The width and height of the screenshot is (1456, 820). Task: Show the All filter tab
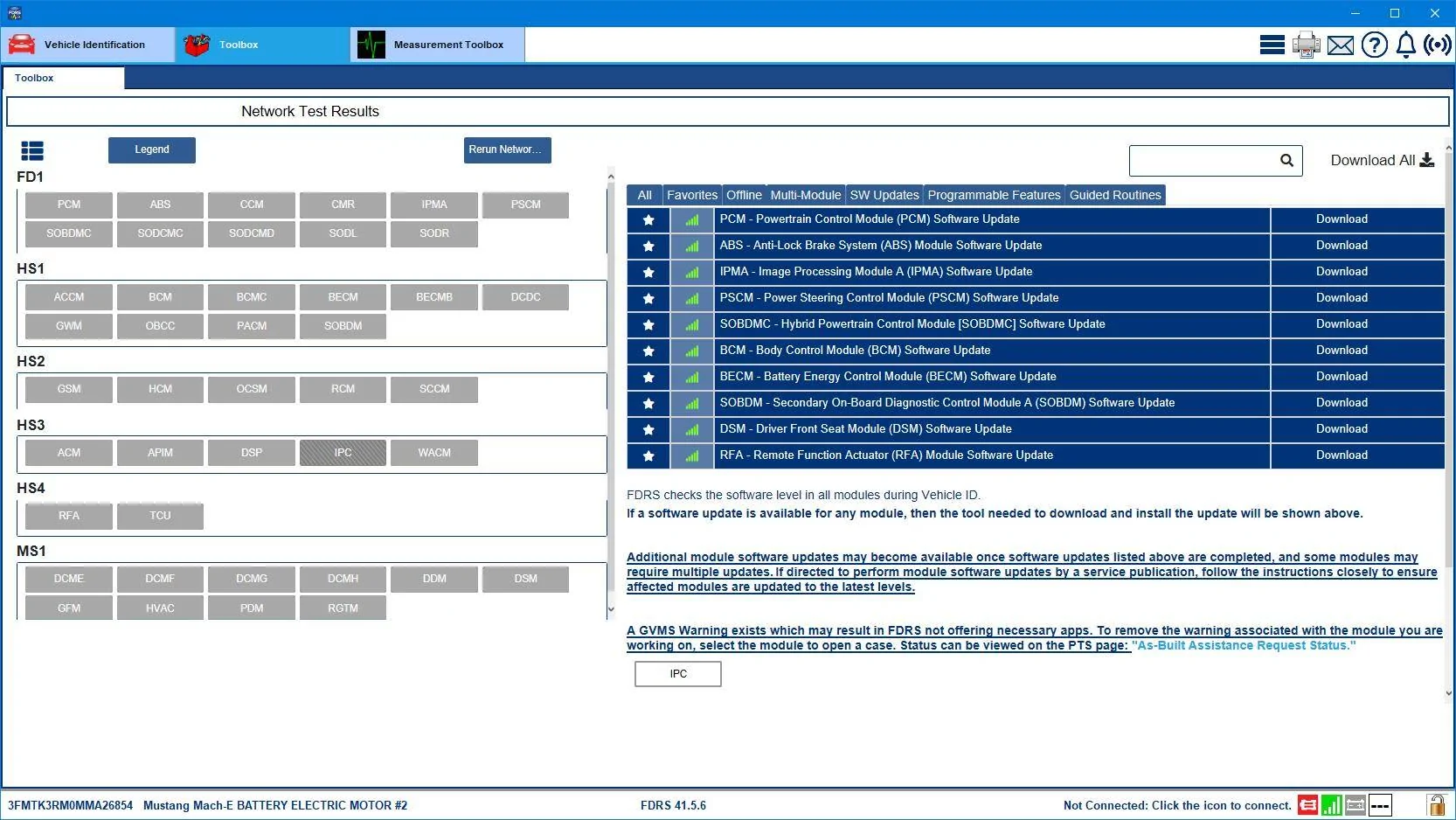[x=644, y=195]
